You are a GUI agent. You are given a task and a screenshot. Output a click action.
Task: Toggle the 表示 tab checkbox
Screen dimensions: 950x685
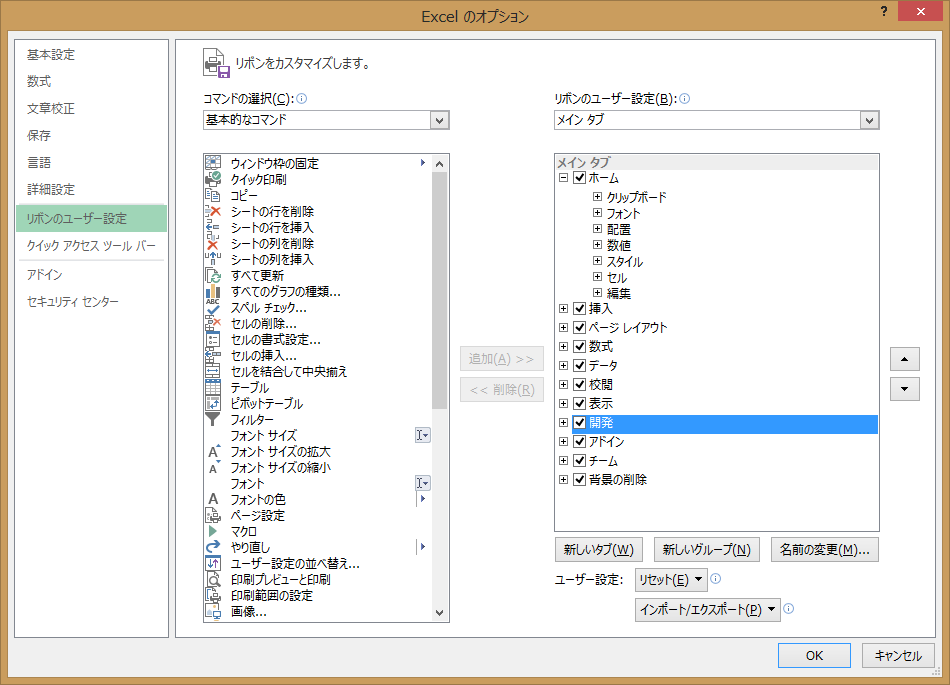point(579,403)
